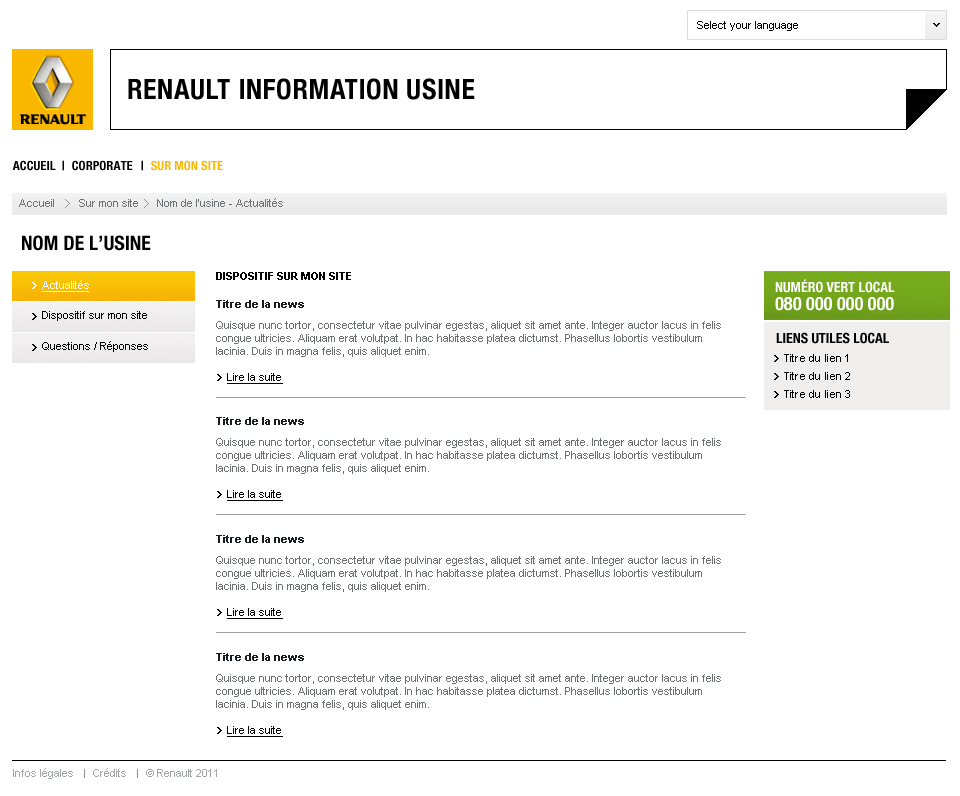960x796 pixels.
Task: Click the © Renault 2011 footer text
Action: 181,773
